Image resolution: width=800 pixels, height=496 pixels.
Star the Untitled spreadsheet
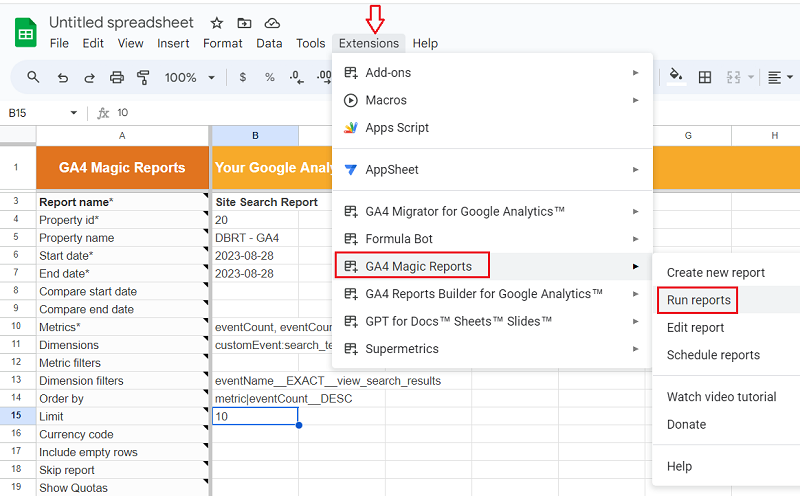coord(217,23)
